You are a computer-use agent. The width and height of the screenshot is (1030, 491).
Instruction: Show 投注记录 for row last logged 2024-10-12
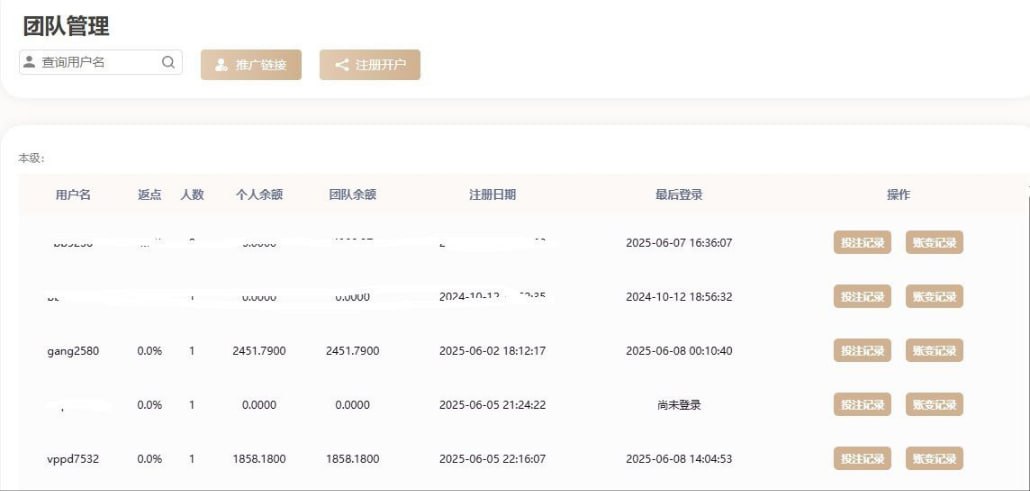tap(862, 297)
